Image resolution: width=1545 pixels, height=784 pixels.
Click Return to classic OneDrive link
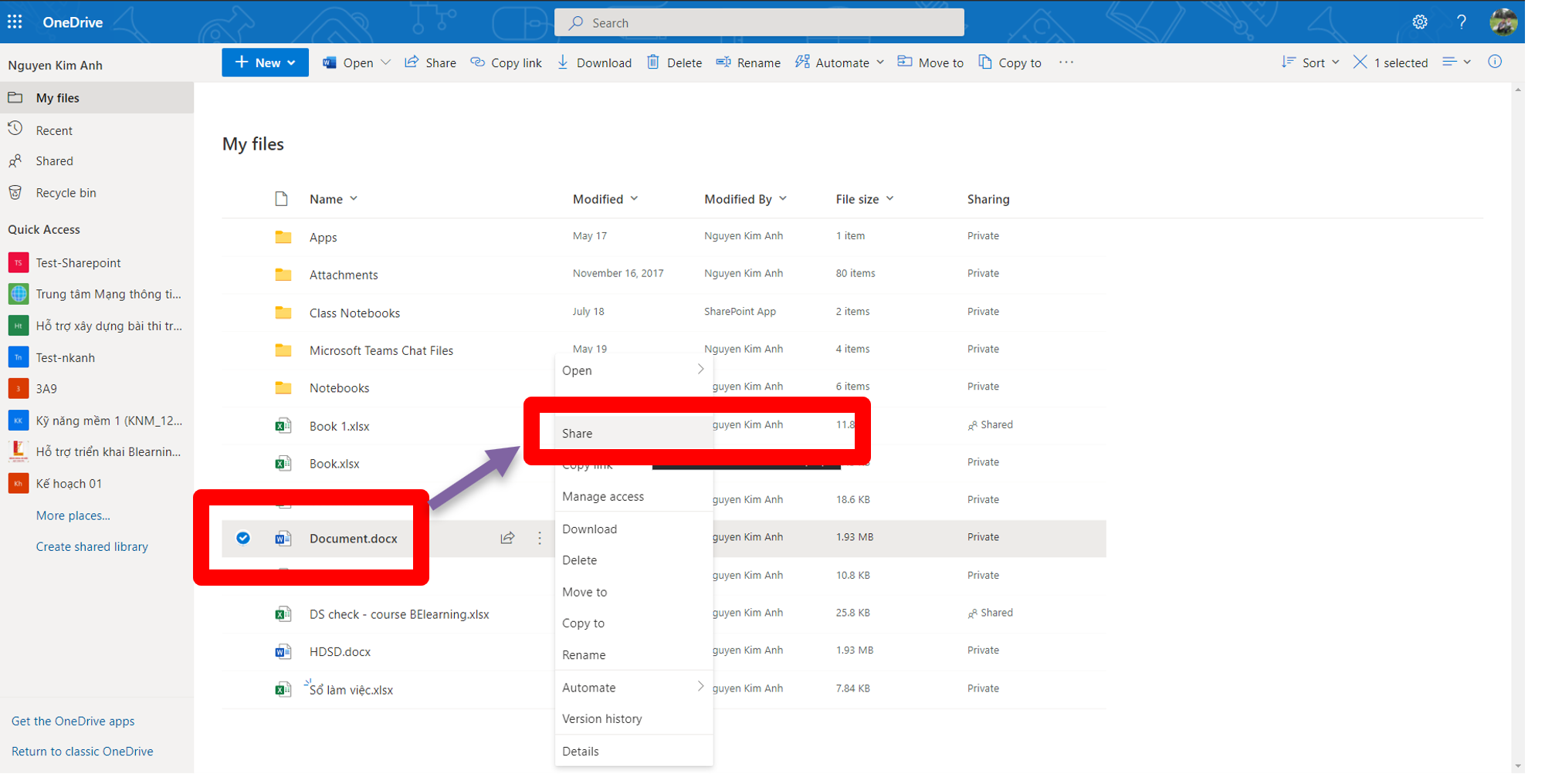(82, 751)
